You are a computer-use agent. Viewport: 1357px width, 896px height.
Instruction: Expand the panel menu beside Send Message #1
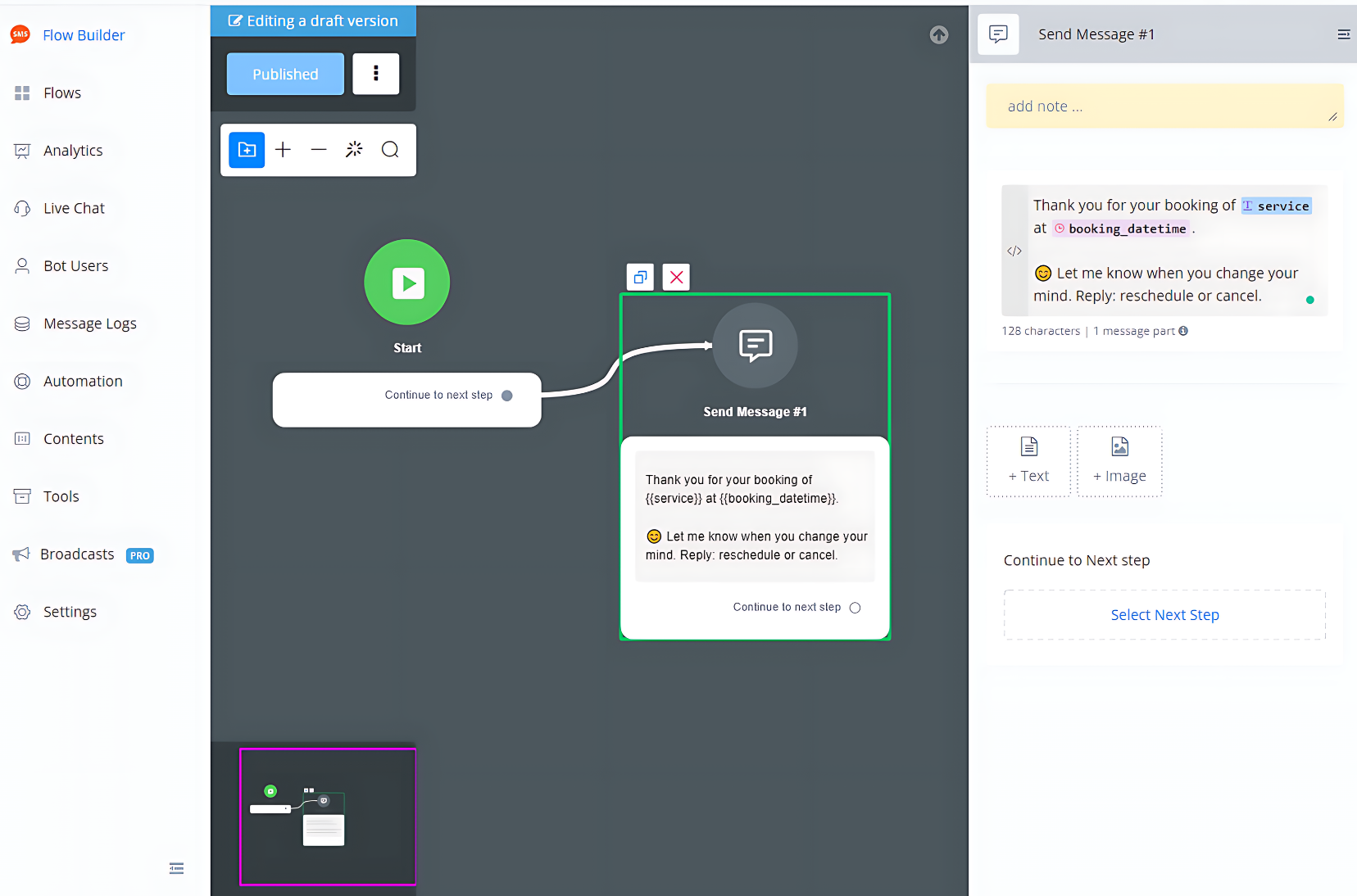1343,34
